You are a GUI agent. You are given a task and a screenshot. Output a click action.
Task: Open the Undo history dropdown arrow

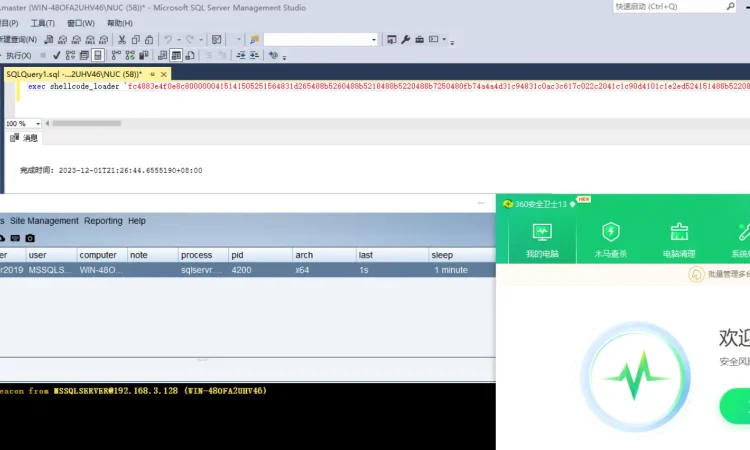pyautogui.click(x=179, y=40)
